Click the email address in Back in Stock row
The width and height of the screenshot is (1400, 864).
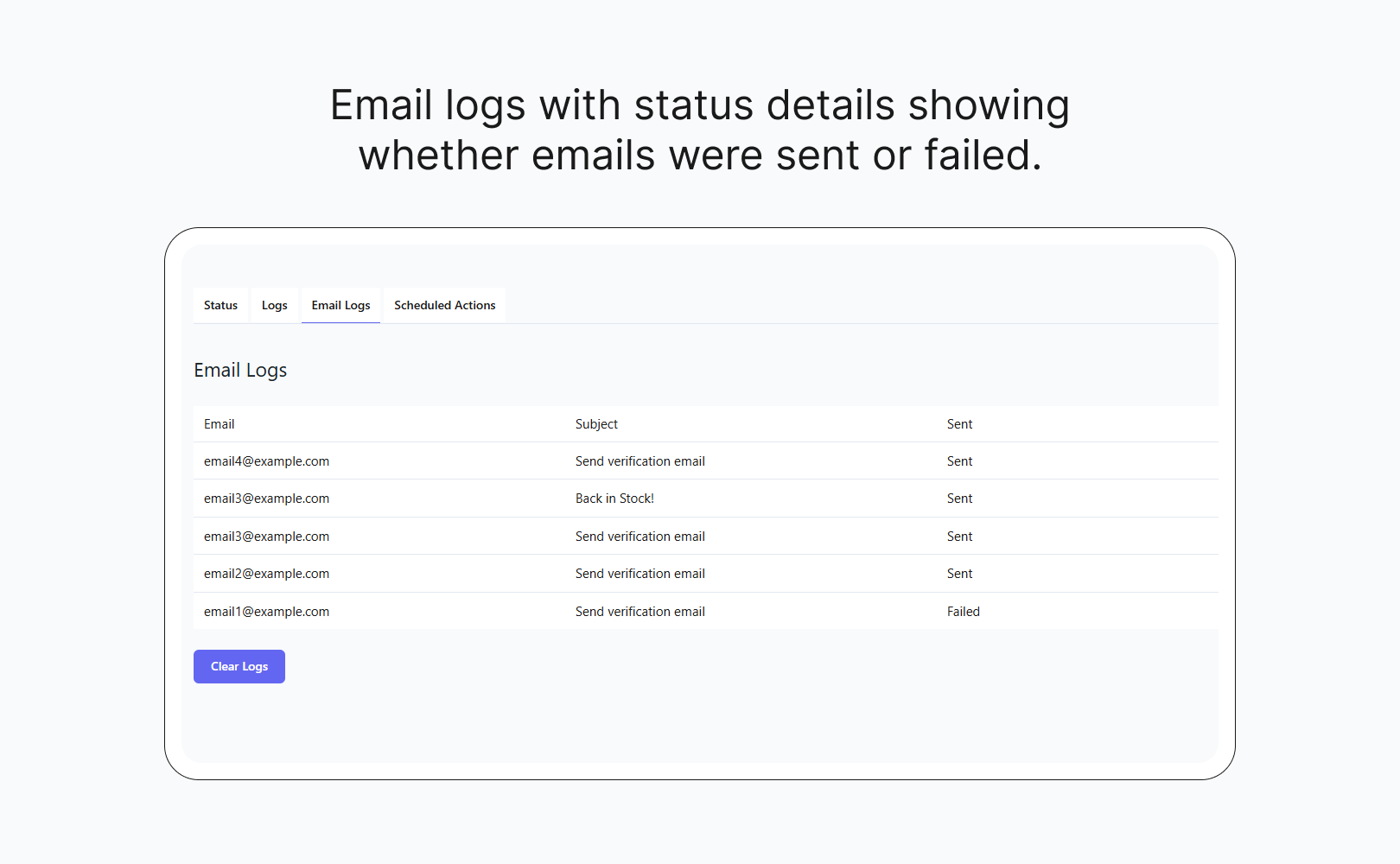pos(266,499)
